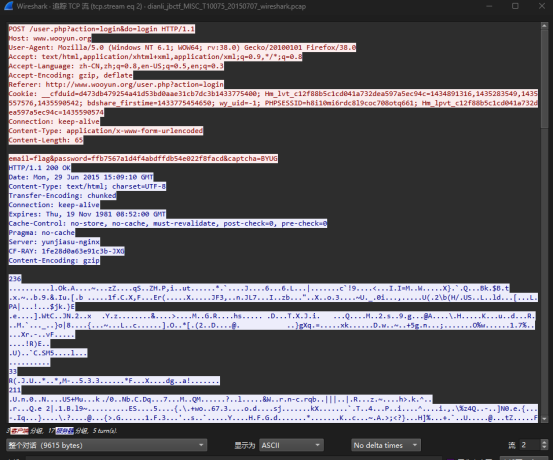Click the Referer header line
Viewport: 553px width, 461px height.
coord(116,84)
